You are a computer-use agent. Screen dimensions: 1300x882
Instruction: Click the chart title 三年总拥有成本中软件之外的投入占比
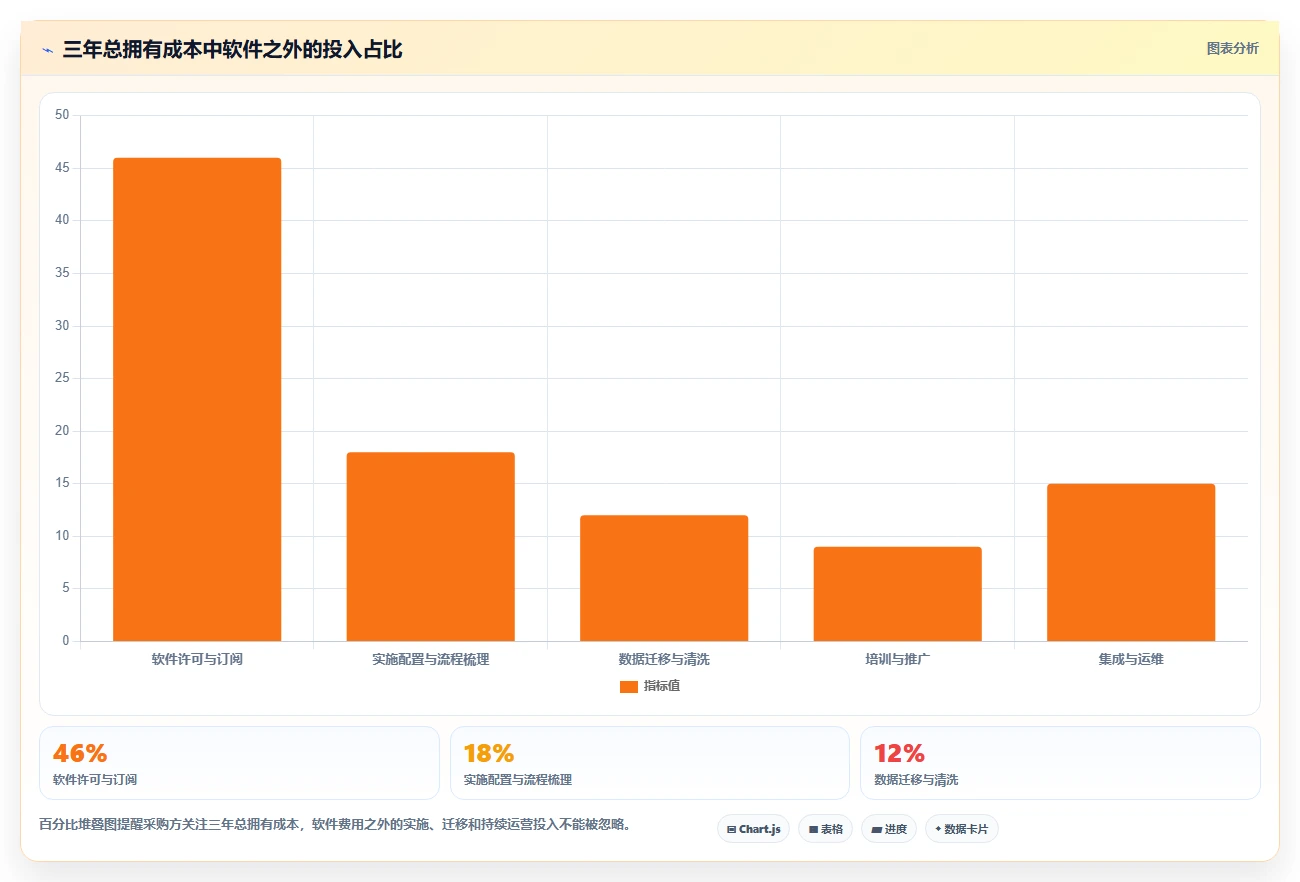pyautogui.click(x=232, y=50)
